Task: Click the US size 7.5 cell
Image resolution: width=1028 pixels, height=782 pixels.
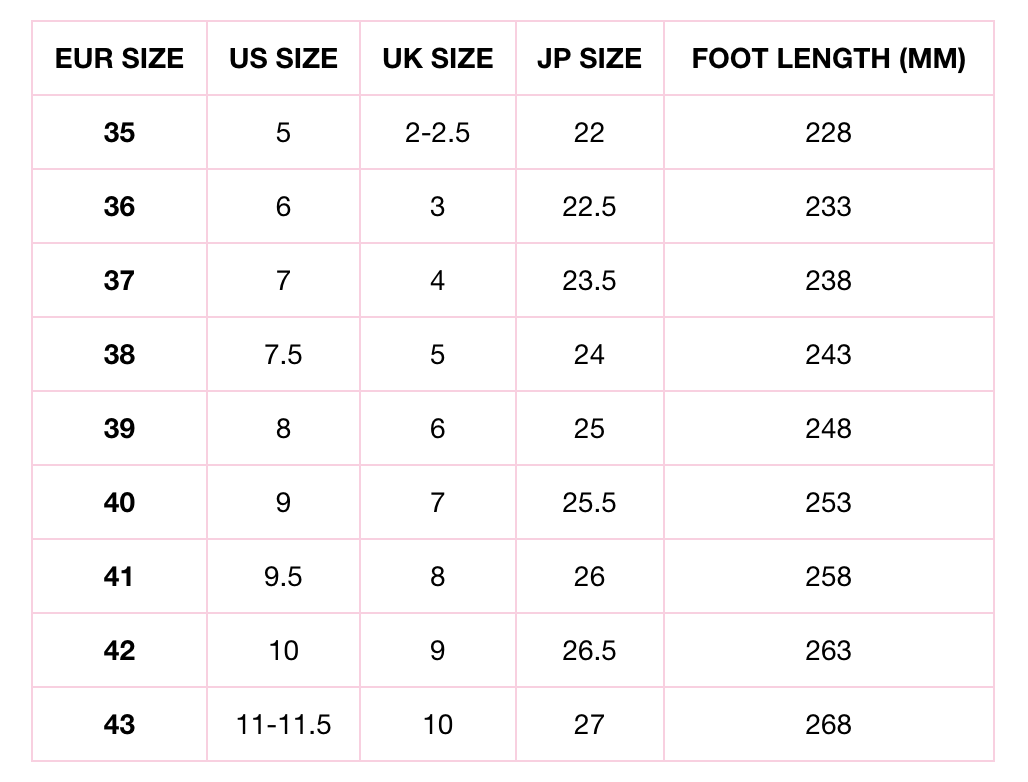Action: (283, 354)
